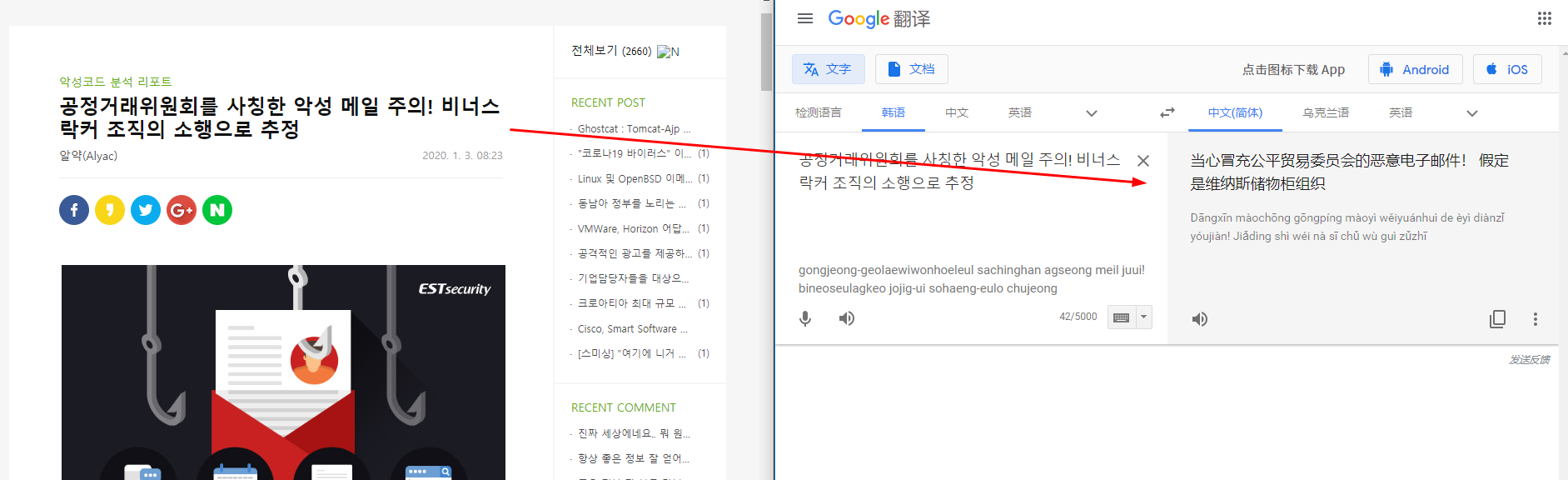Click the ESTsecurity phishing article image

click(283, 372)
